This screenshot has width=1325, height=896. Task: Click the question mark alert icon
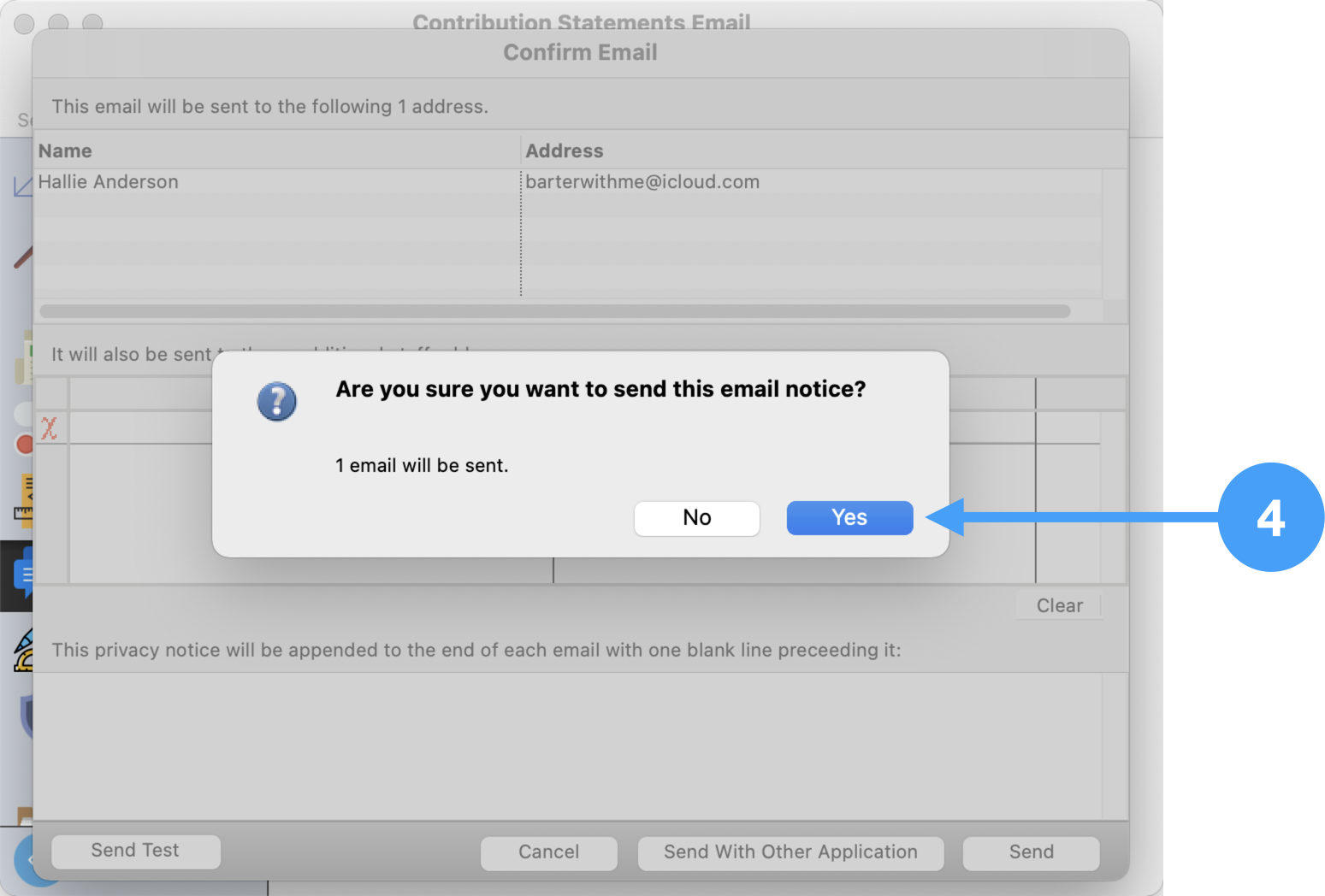[277, 401]
